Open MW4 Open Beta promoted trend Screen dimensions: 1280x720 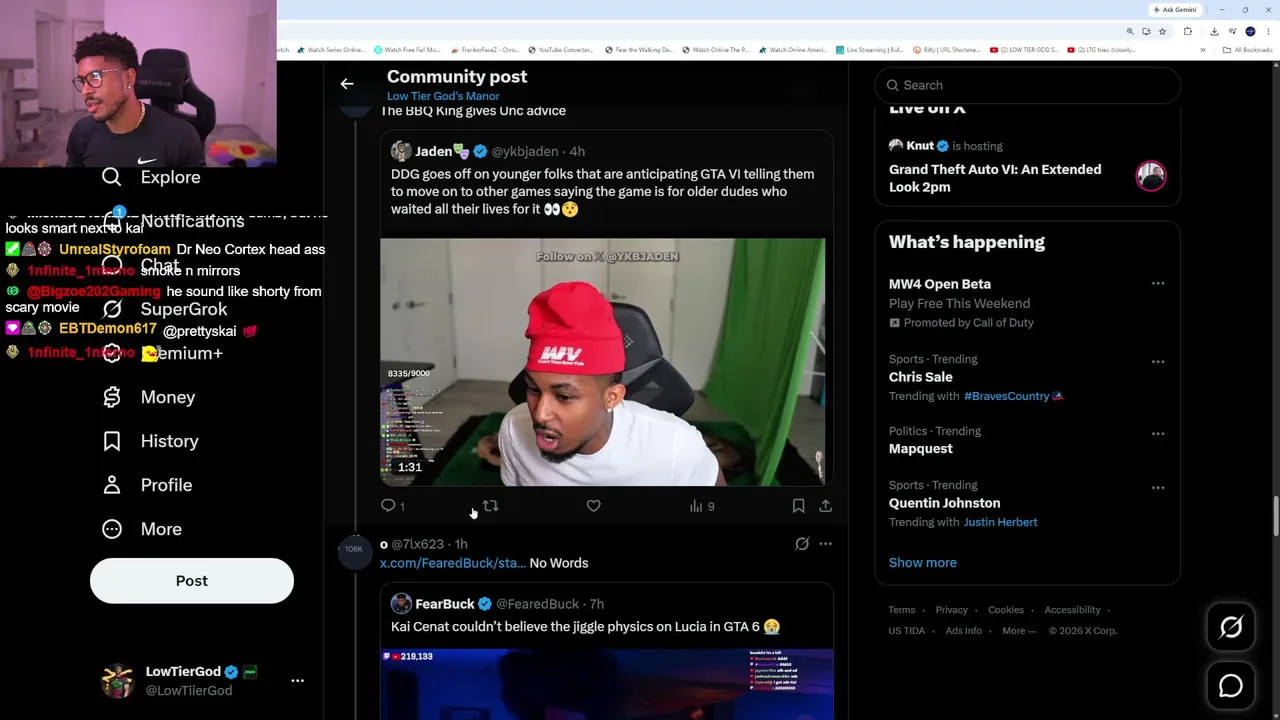click(940, 284)
